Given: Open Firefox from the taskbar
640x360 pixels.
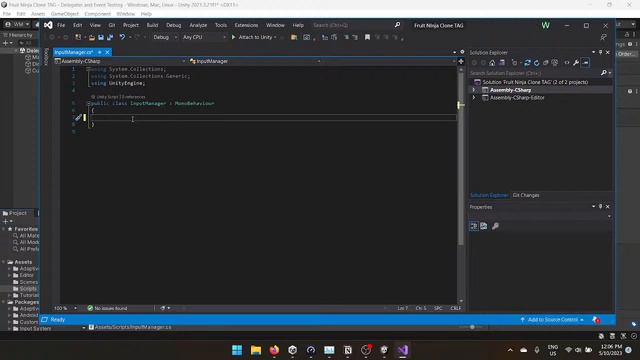Looking at the screenshot, I should [x=274, y=350].
